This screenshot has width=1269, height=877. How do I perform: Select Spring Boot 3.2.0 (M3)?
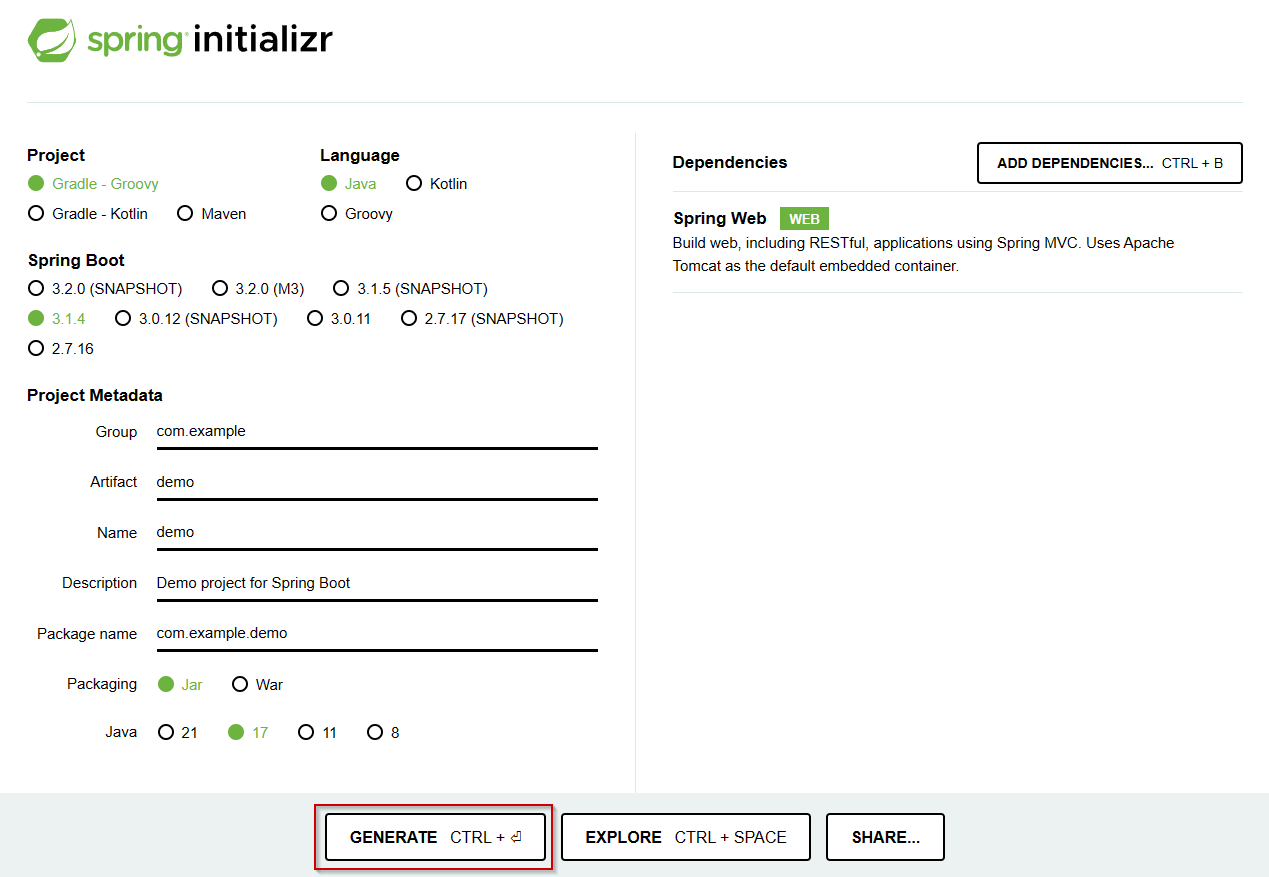coord(258,289)
